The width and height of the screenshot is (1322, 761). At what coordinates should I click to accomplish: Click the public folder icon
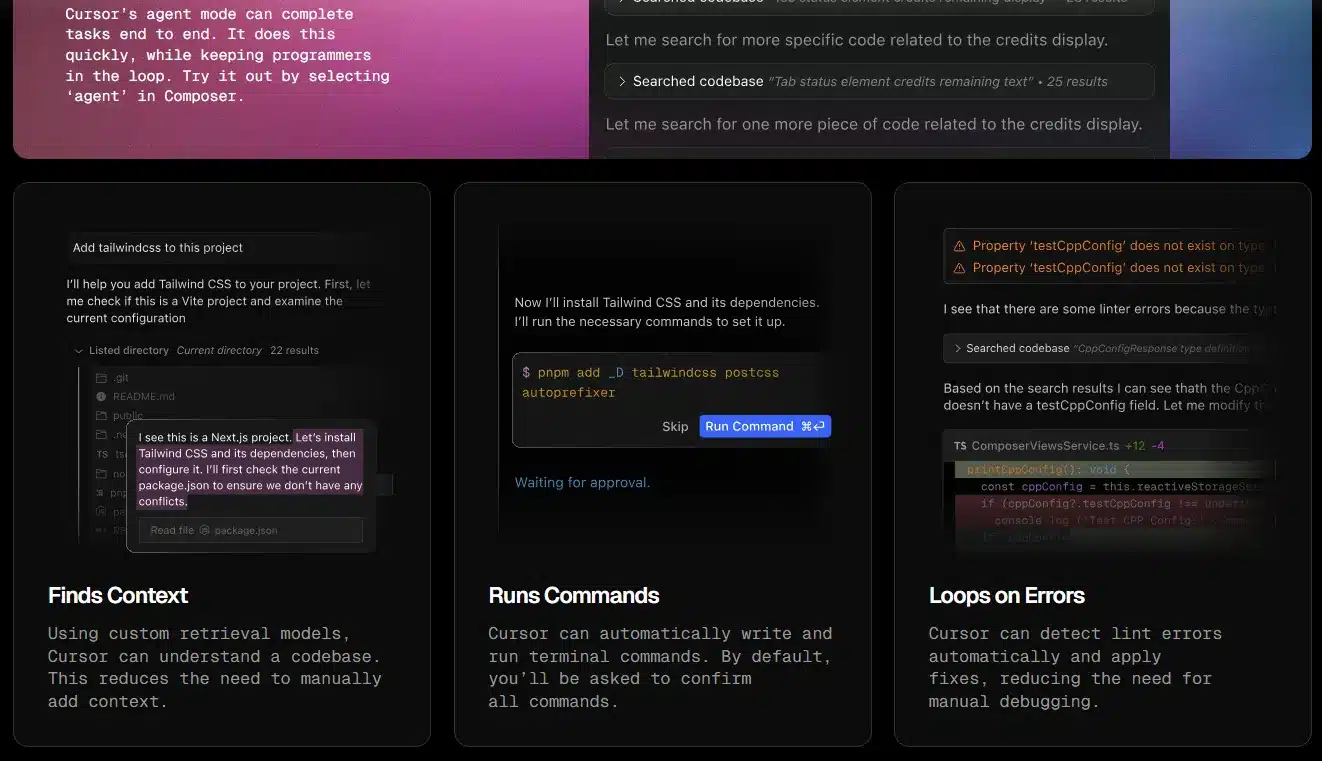click(x=101, y=416)
